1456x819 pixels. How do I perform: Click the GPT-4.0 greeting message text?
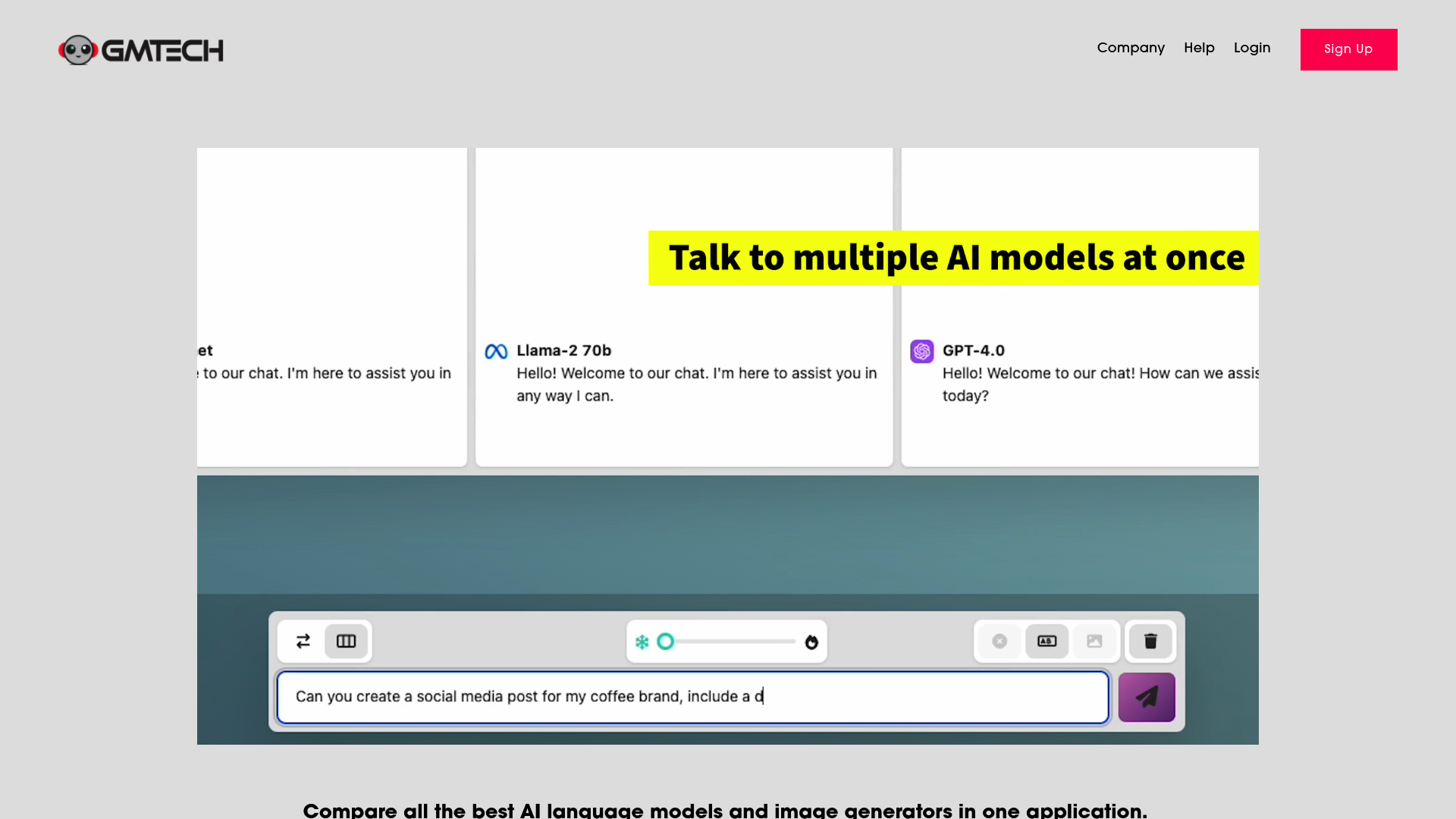1100,384
